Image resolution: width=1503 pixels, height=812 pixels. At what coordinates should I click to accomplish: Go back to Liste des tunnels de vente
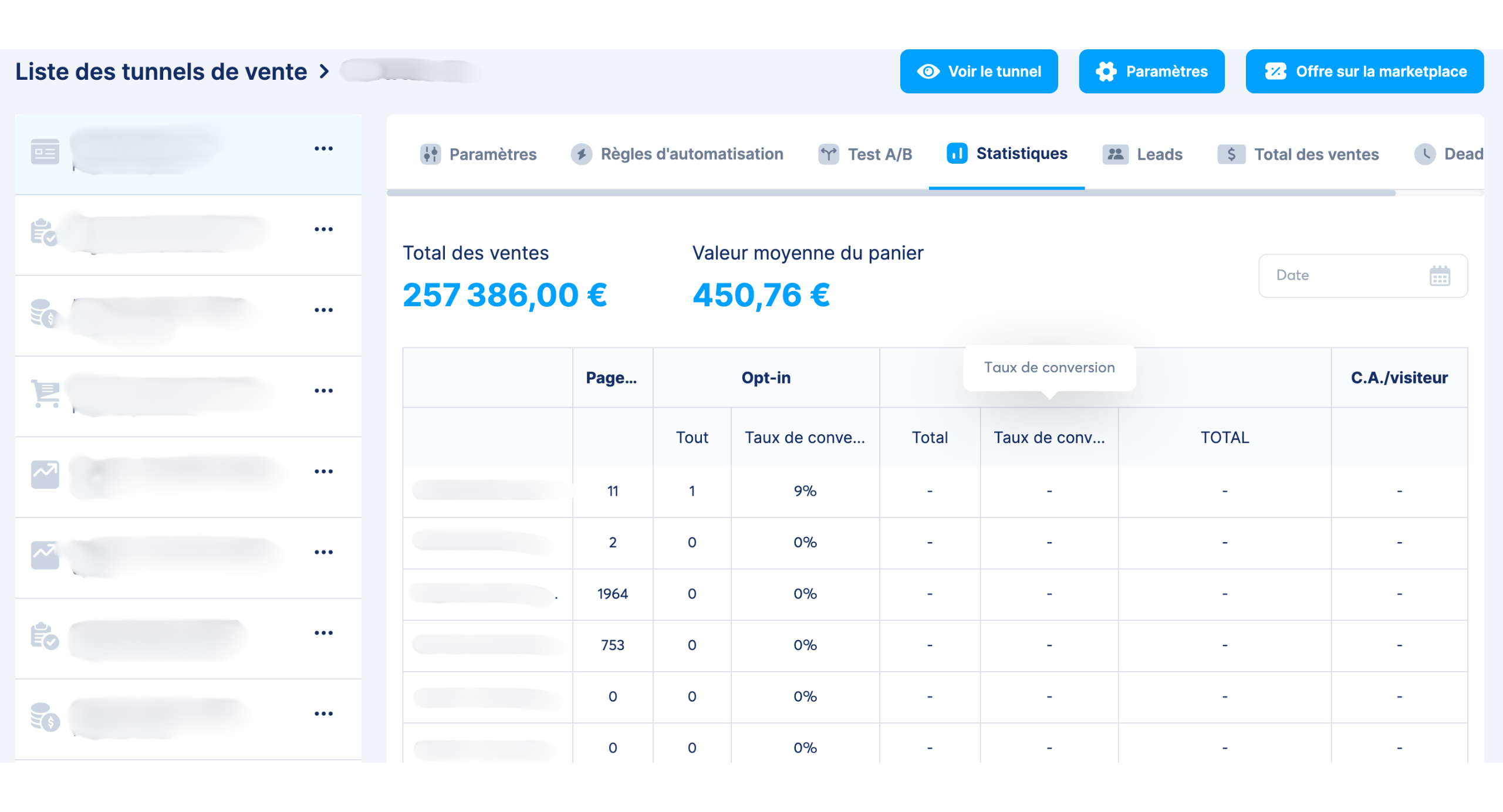[161, 72]
